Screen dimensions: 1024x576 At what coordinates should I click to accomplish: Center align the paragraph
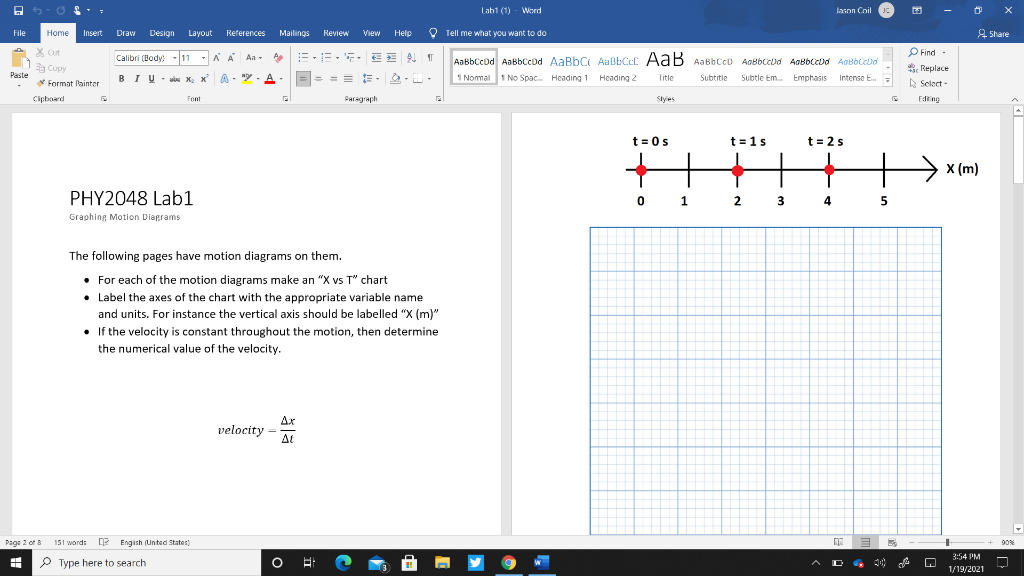(x=318, y=78)
